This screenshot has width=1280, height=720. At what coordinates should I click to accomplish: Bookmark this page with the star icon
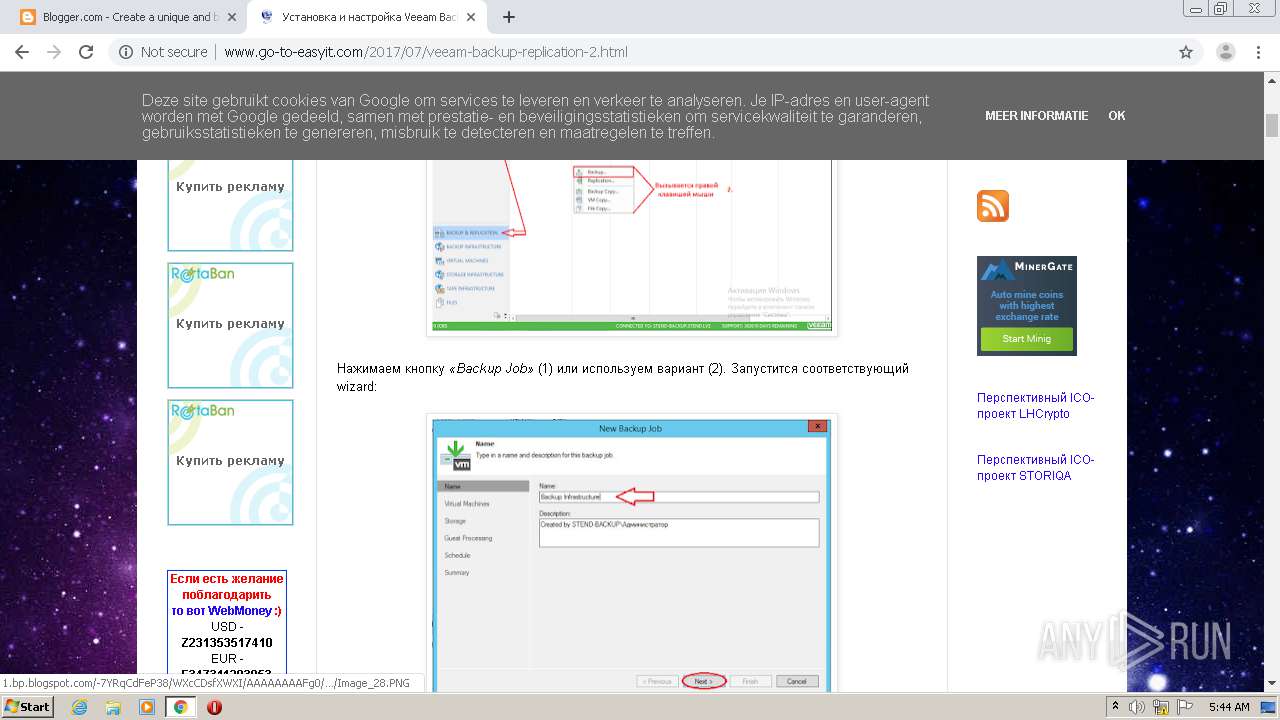1186,52
